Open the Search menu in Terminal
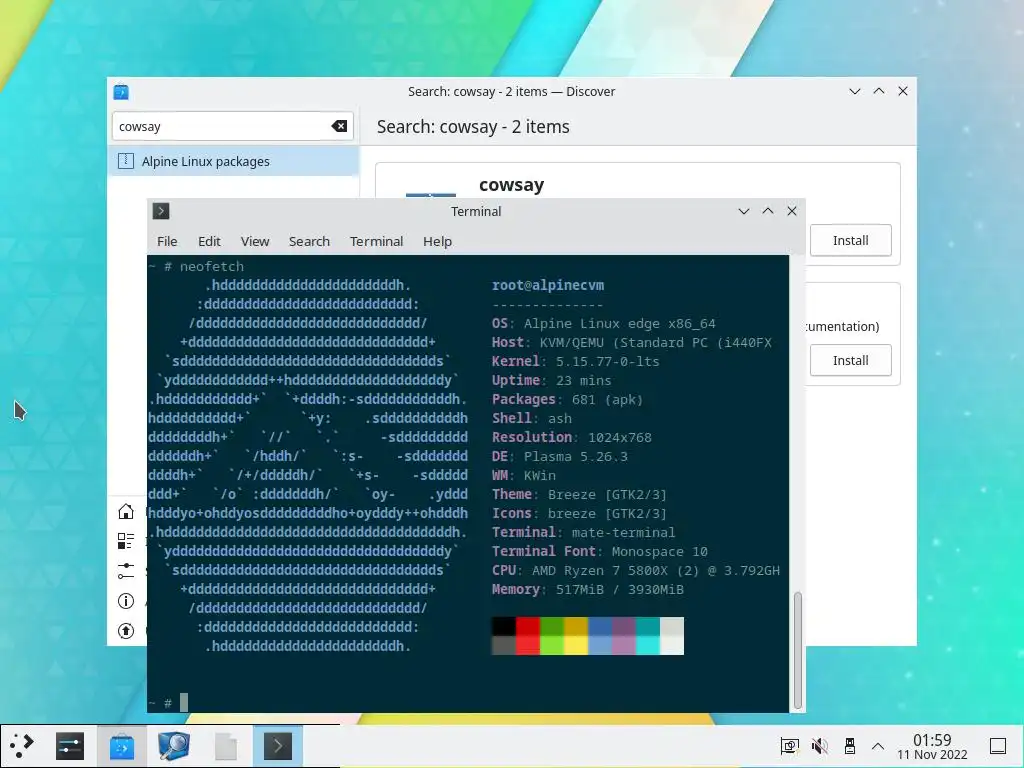The height and width of the screenshot is (768, 1024). pos(309,242)
